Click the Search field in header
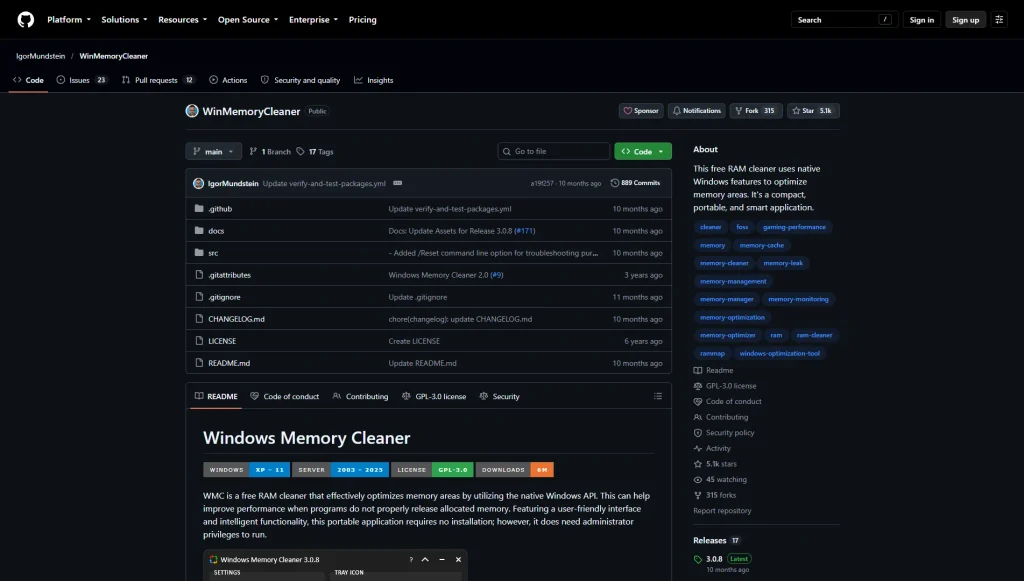 point(844,20)
